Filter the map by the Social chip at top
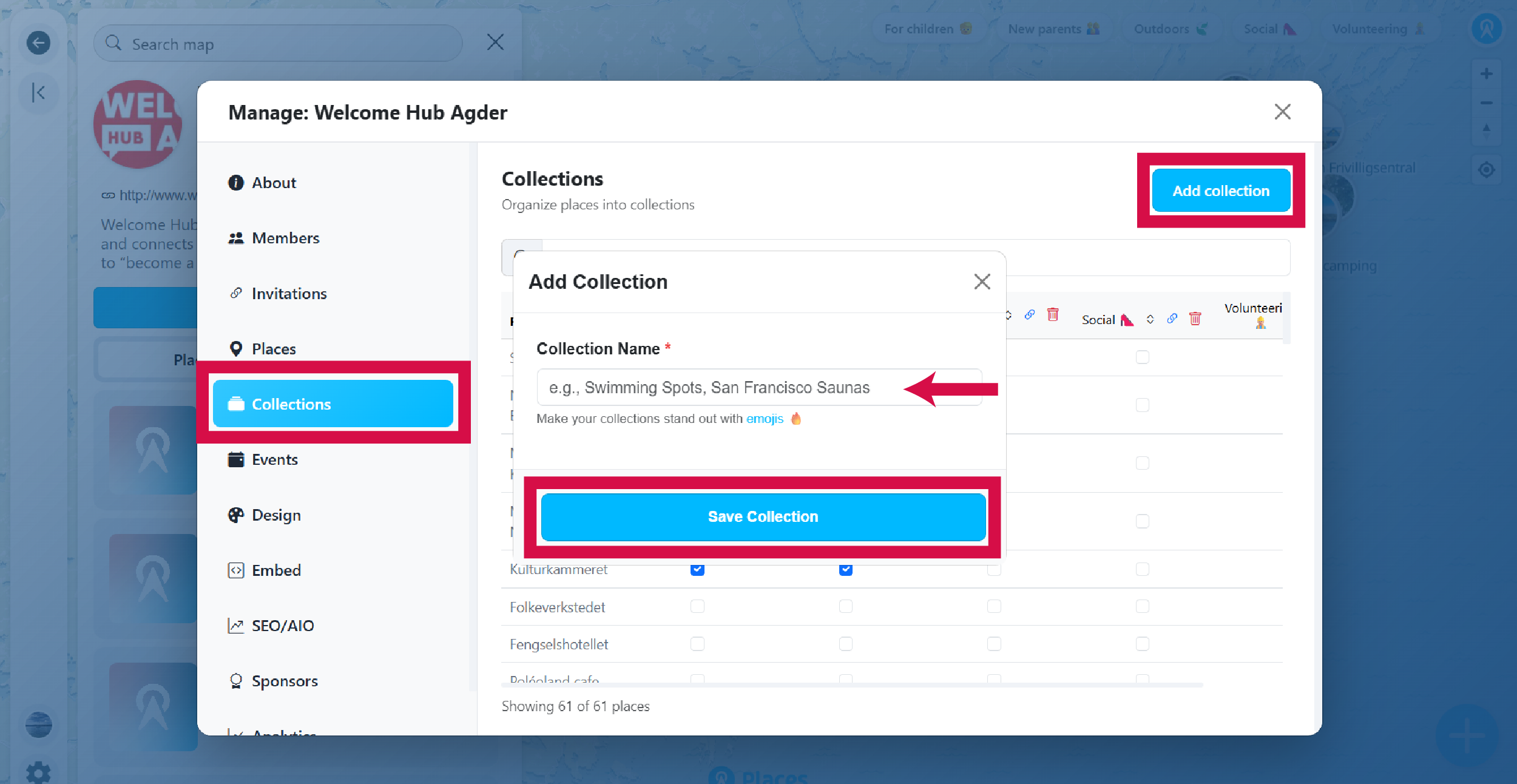 (x=1270, y=29)
